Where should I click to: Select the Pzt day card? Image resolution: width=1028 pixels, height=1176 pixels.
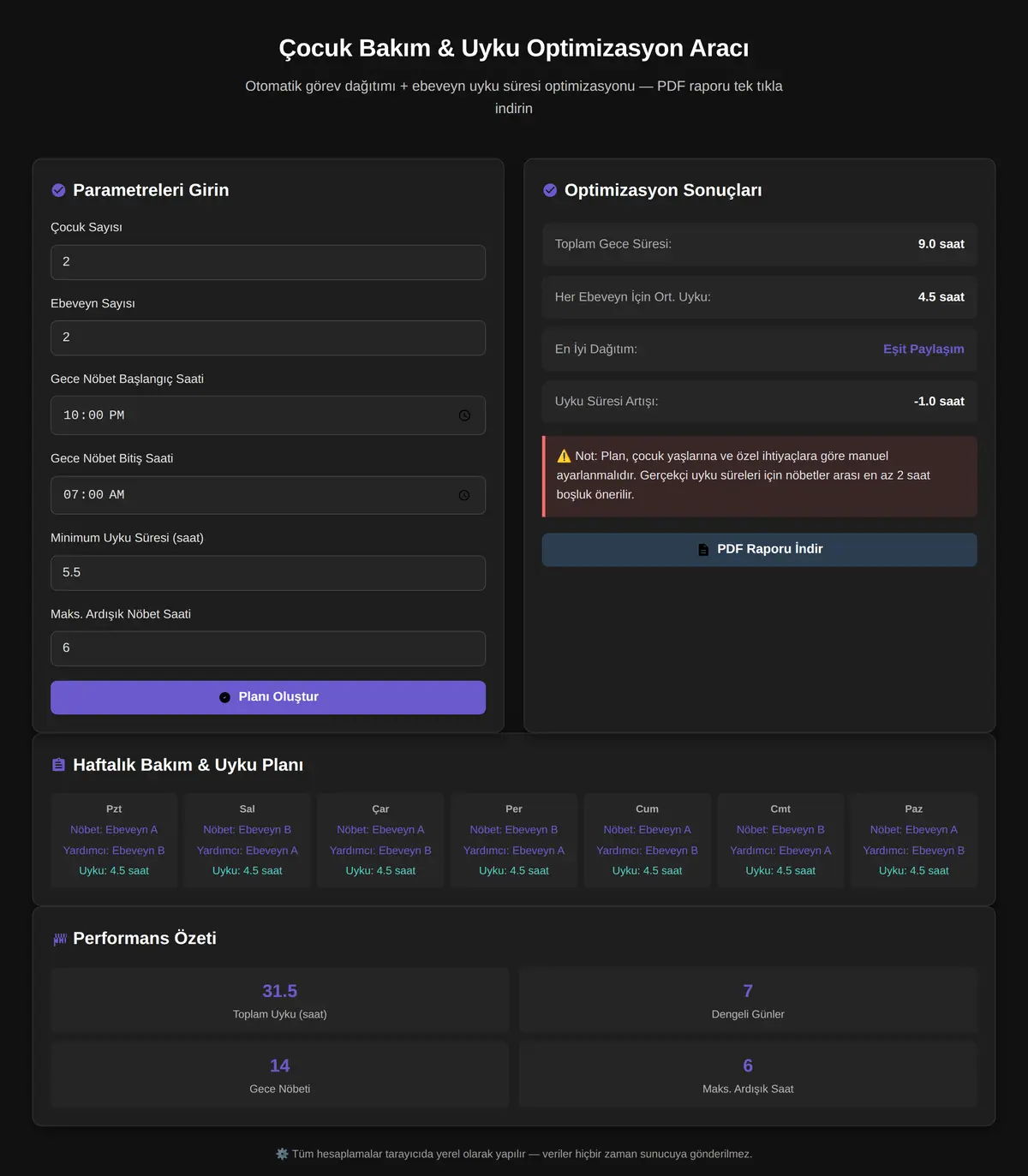tap(114, 840)
